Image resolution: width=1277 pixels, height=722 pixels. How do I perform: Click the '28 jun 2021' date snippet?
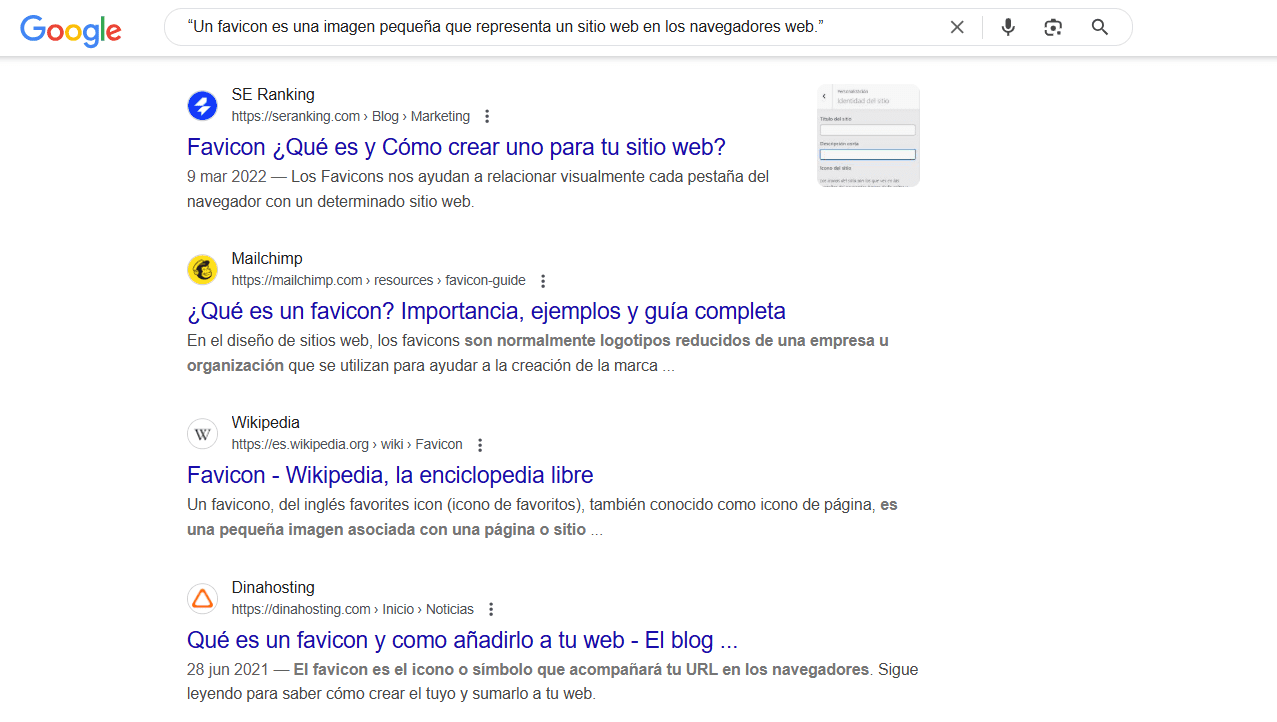[229, 670]
